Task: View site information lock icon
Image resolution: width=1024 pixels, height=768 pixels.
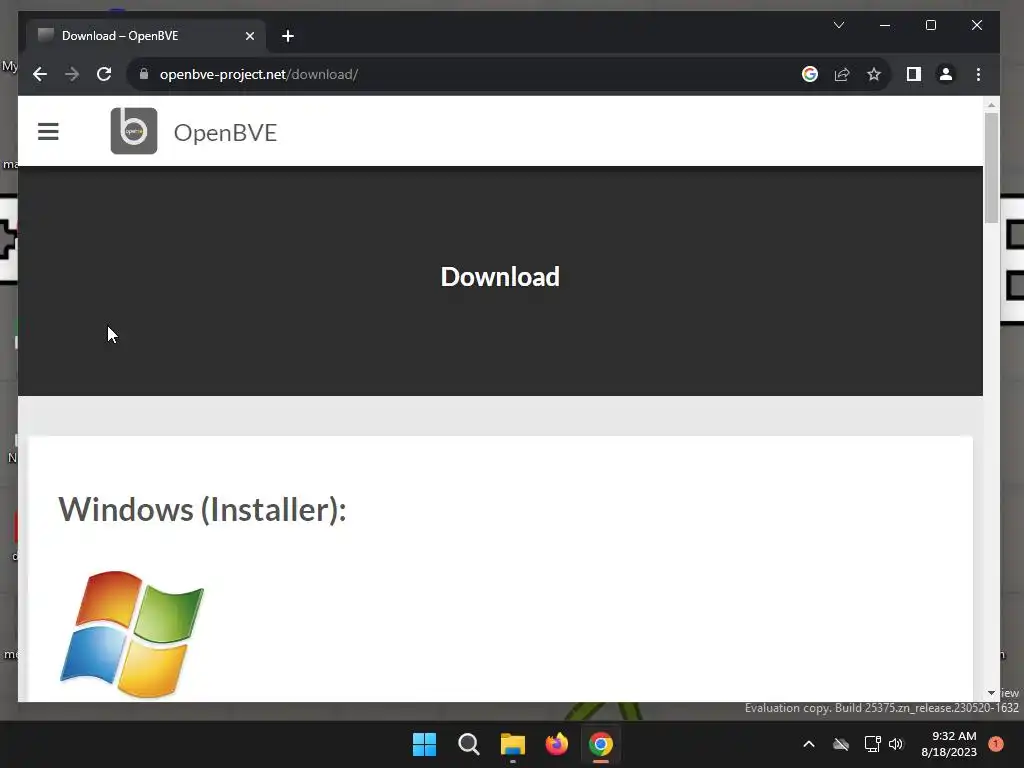Action: [144, 74]
